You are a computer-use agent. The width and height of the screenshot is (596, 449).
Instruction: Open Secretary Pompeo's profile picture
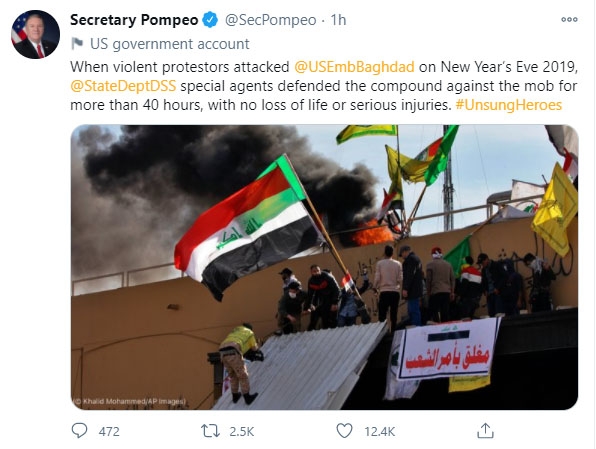pyautogui.click(x=36, y=34)
